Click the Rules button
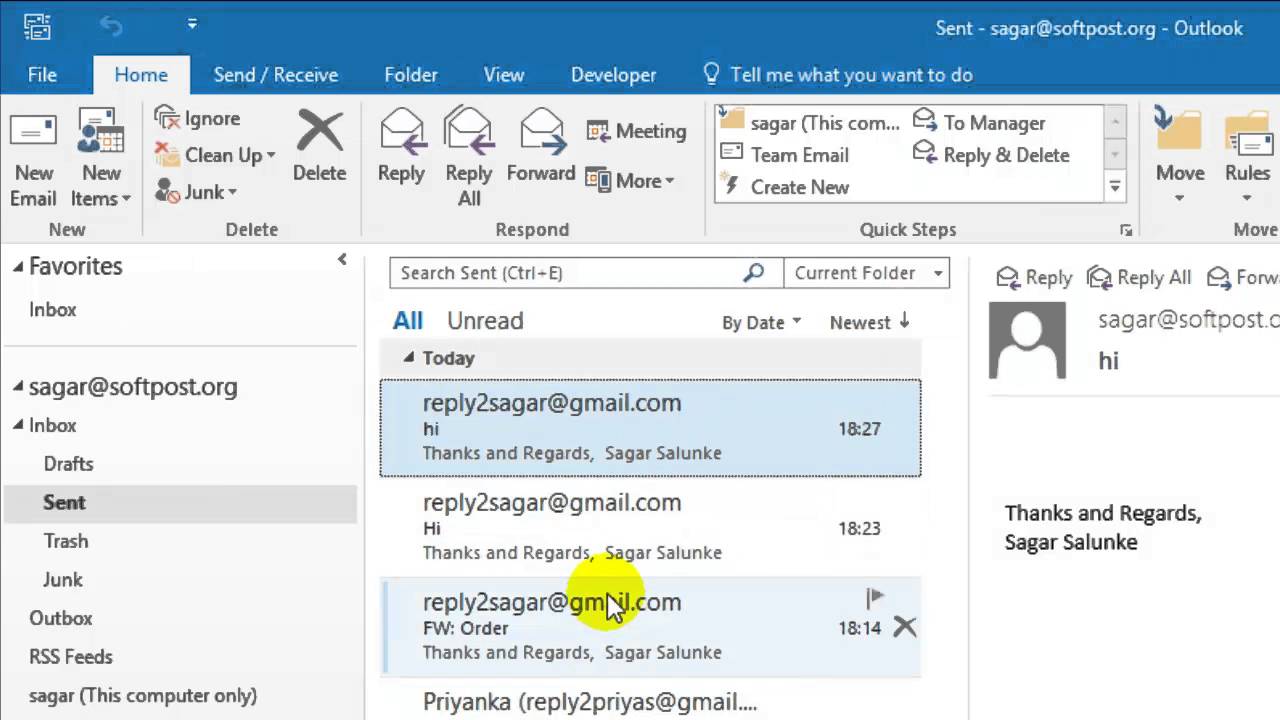This screenshot has width=1280, height=720. [x=1247, y=158]
